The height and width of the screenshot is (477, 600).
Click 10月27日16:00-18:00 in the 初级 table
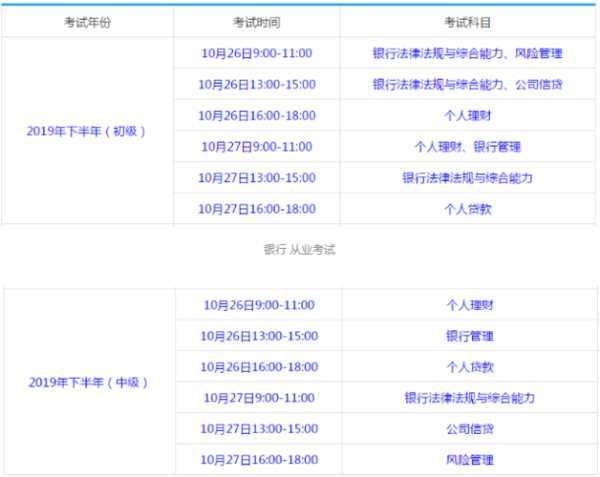click(x=256, y=209)
